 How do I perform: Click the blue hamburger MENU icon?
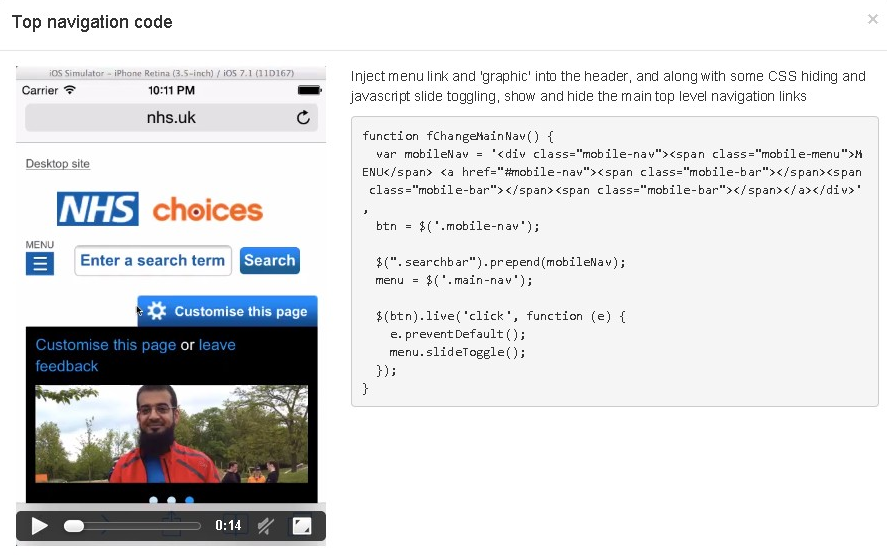[x=40, y=263]
